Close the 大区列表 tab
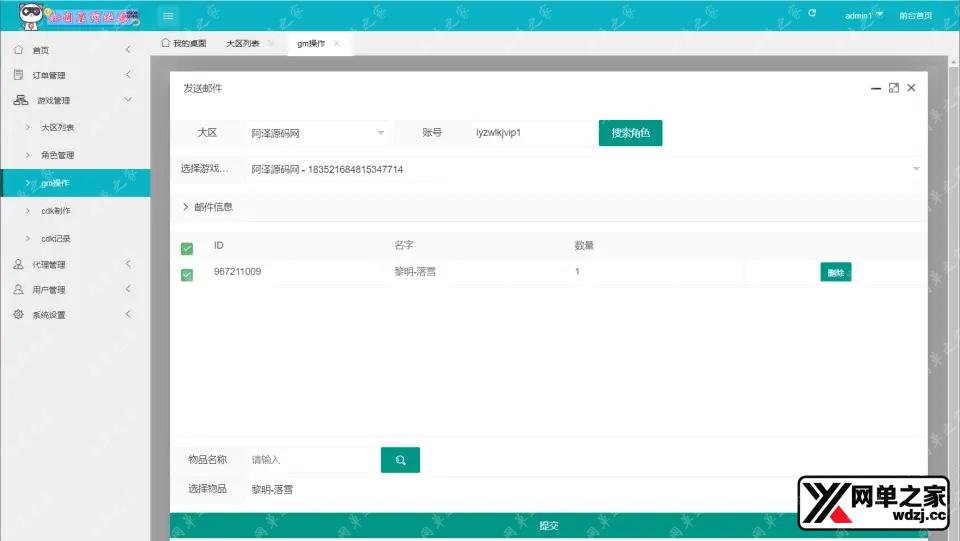Viewport: 960px width, 541px height. [x=271, y=44]
